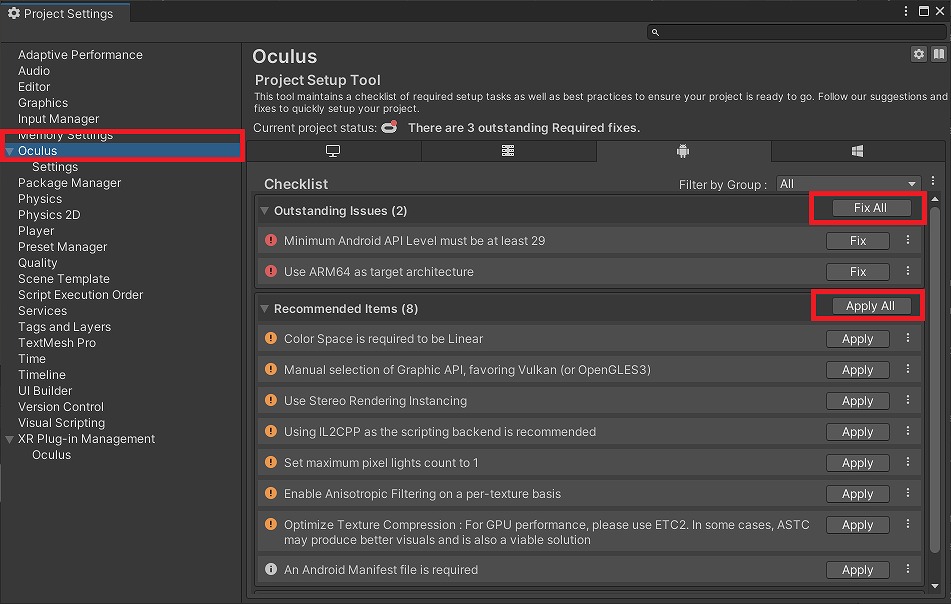The image size is (951, 604).
Task: Click the settings search input field
Action: tap(796, 32)
